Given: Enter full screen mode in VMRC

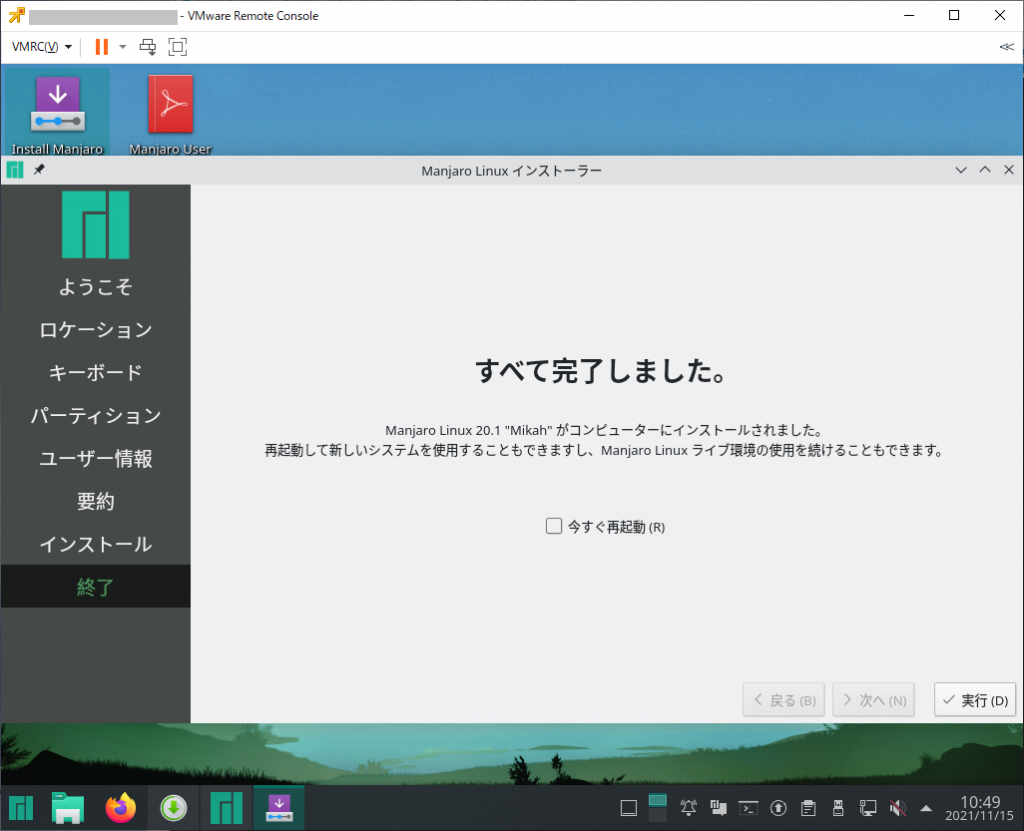Looking at the screenshot, I should click(x=178, y=47).
